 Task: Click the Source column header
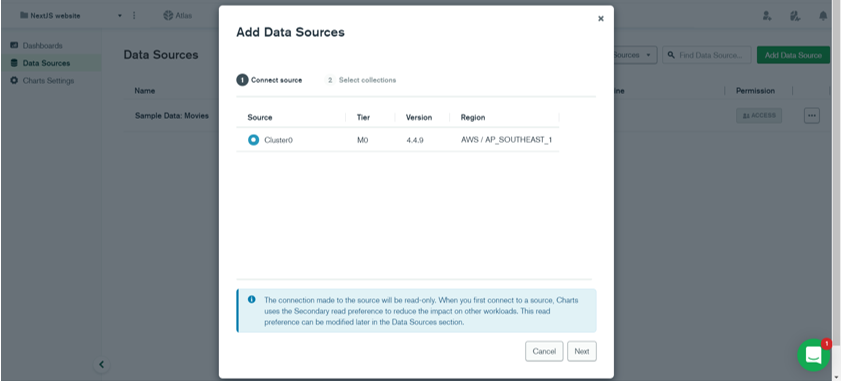click(x=260, y=117)
